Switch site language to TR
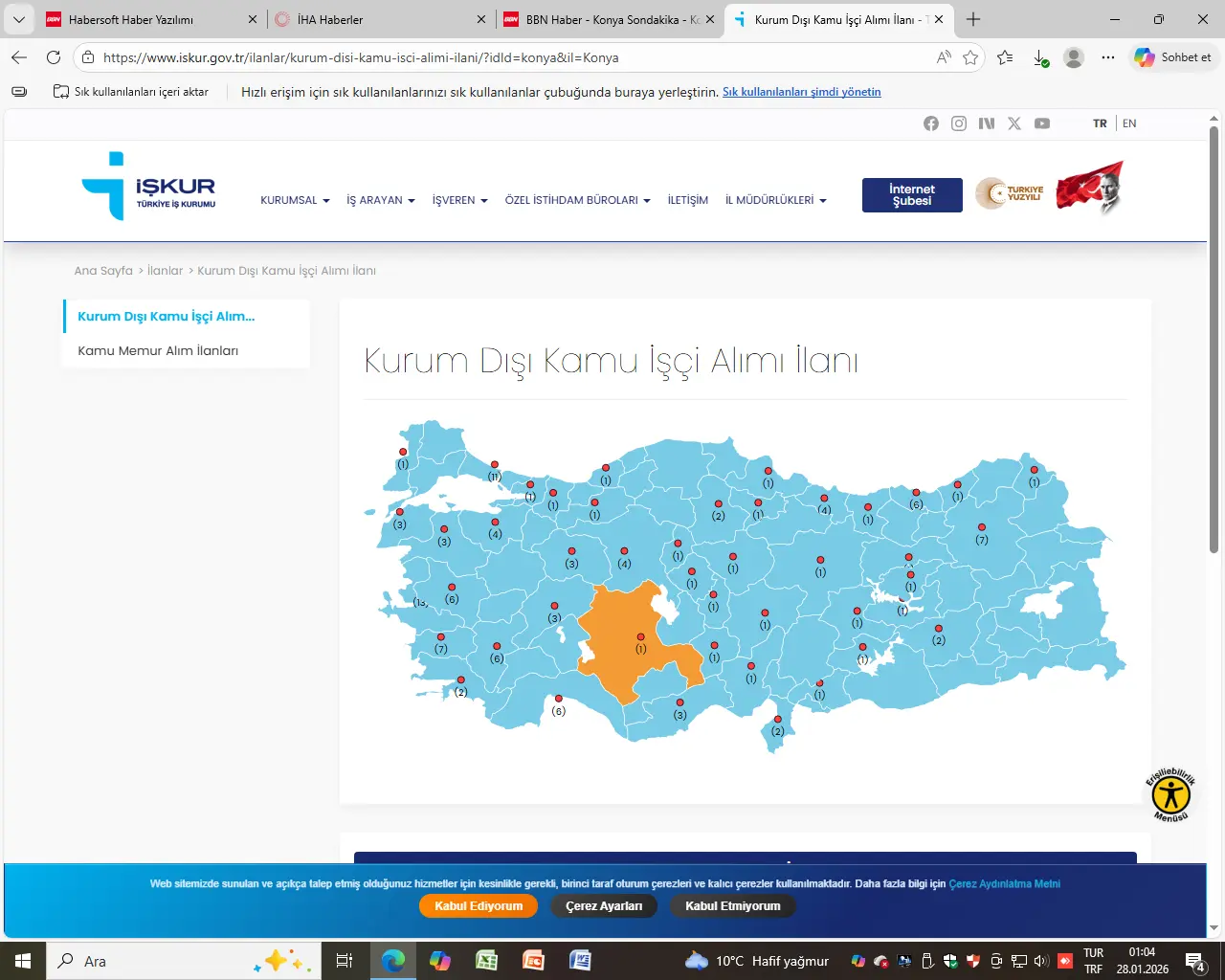 click(x=1100, y=123)
